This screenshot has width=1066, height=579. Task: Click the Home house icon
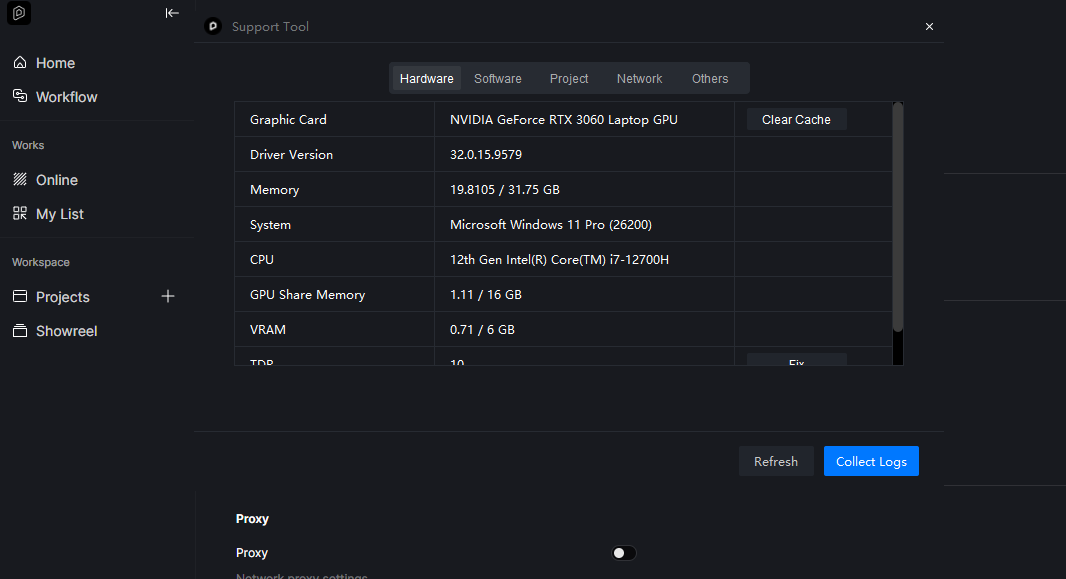[x=20, y=63]
